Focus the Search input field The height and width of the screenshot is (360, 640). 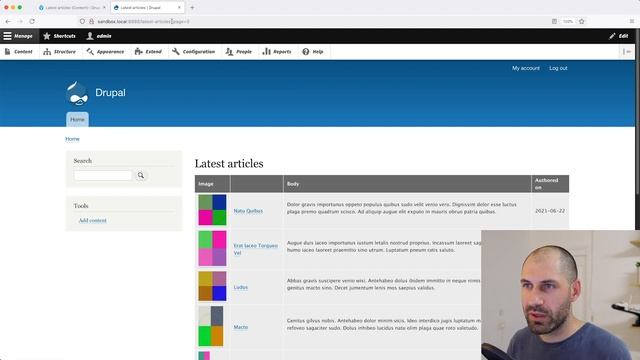pos(103,176)
